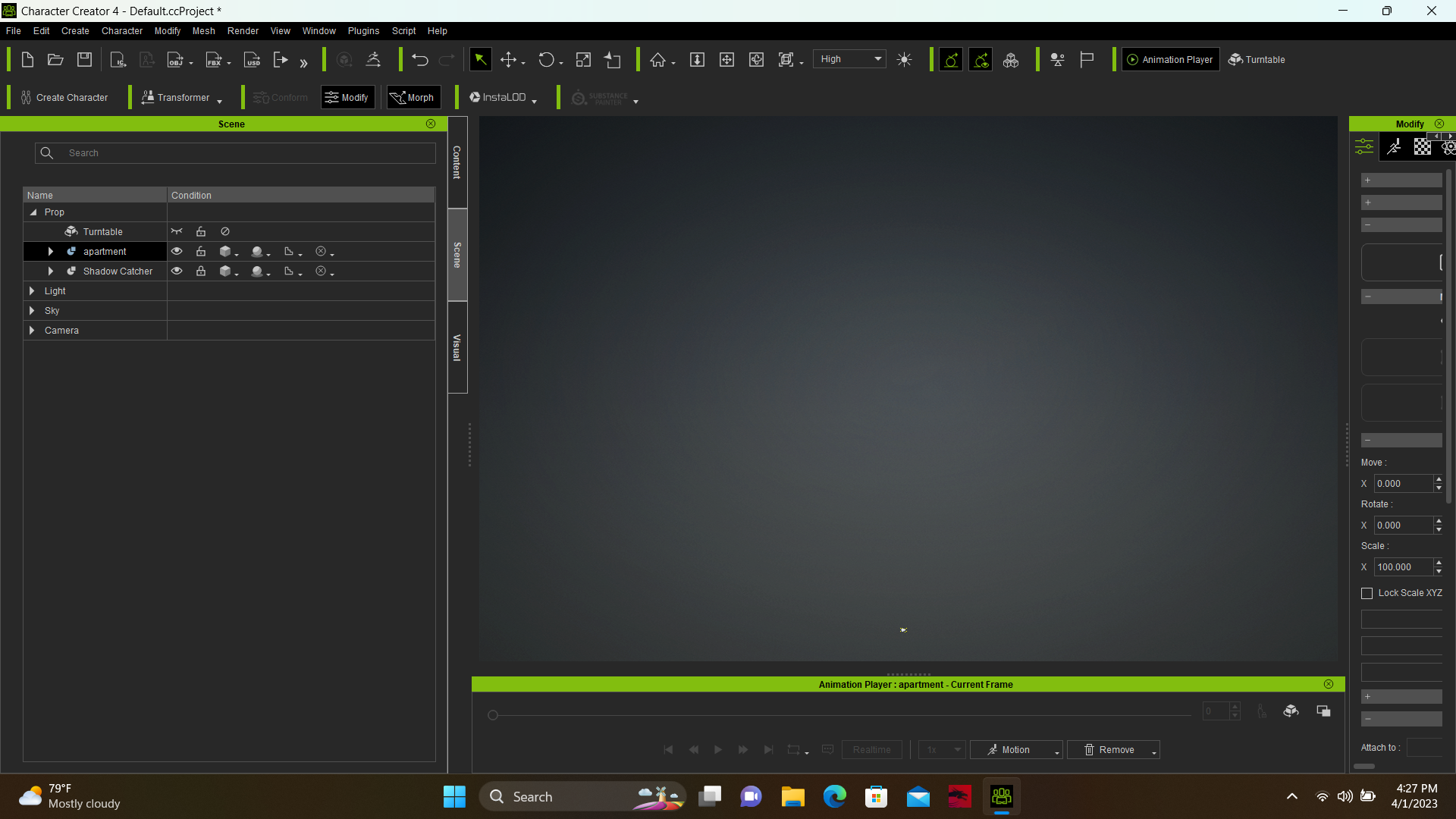Image resolution: width=1456 pixels, height=819 pixels.
Task: Click the animation timeline slider handle
Action: tap(493, 715)
